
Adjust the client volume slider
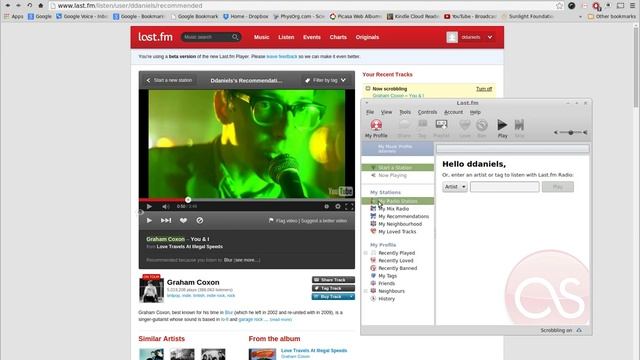coord(571,132)
